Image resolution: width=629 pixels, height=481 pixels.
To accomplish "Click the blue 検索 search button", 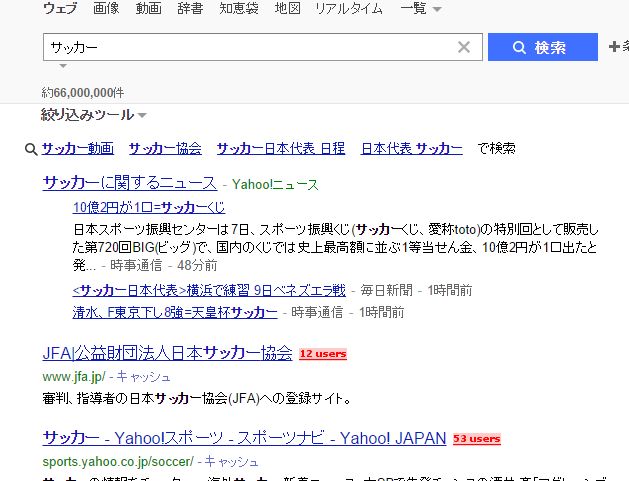I will (542, 47).
